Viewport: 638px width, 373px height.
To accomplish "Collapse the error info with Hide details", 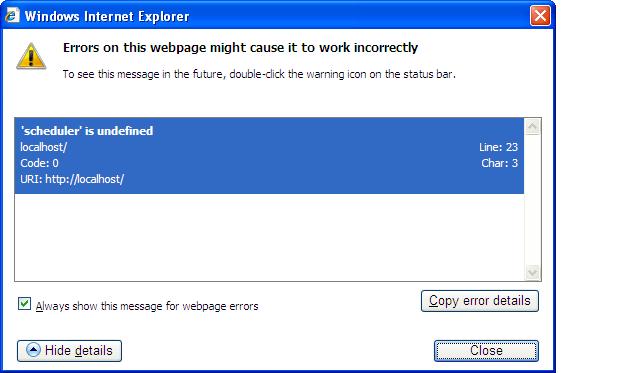I will pyautogui.click(x=70, y=351).
